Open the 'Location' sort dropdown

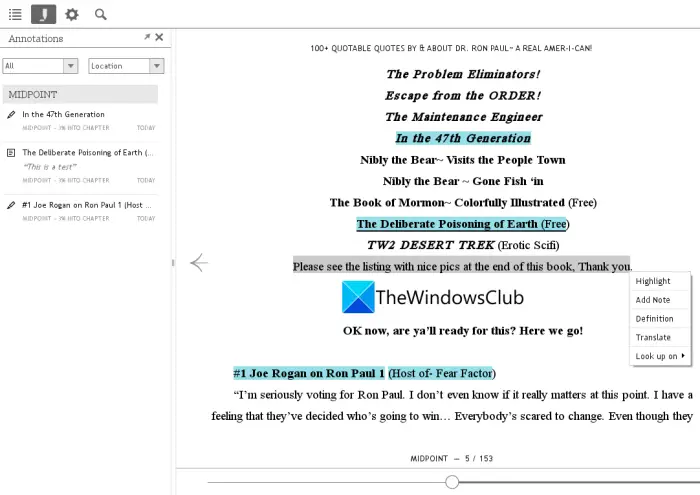[126, 66]
